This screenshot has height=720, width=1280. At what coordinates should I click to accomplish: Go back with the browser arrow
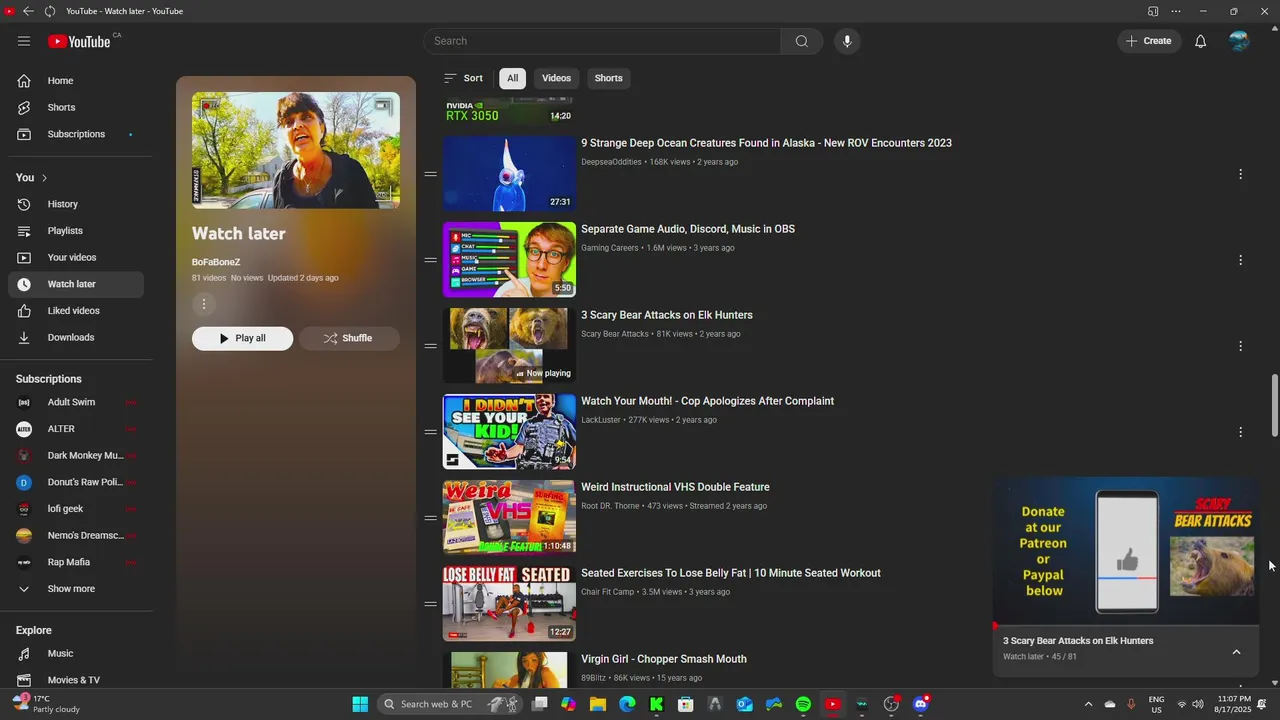point(28,11)
